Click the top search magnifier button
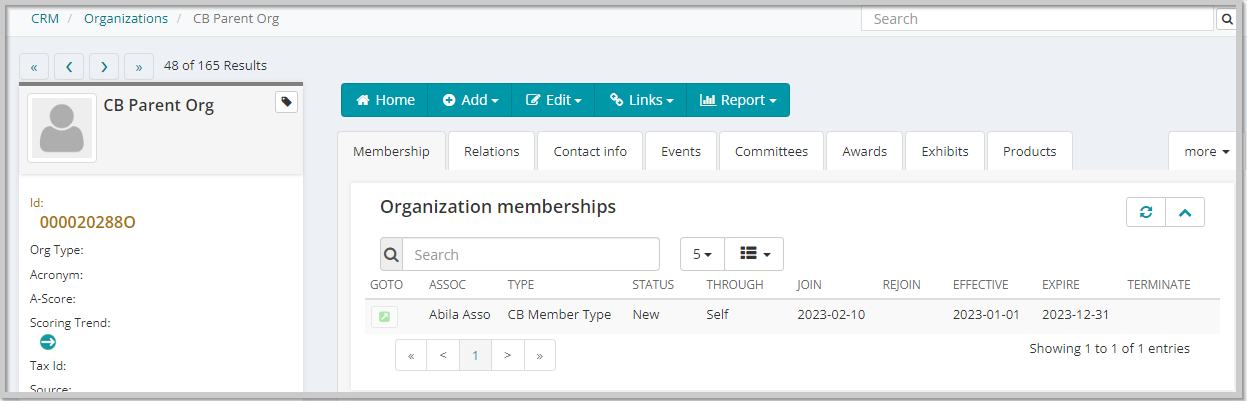1247x401 pixels. pos(1225,19)
